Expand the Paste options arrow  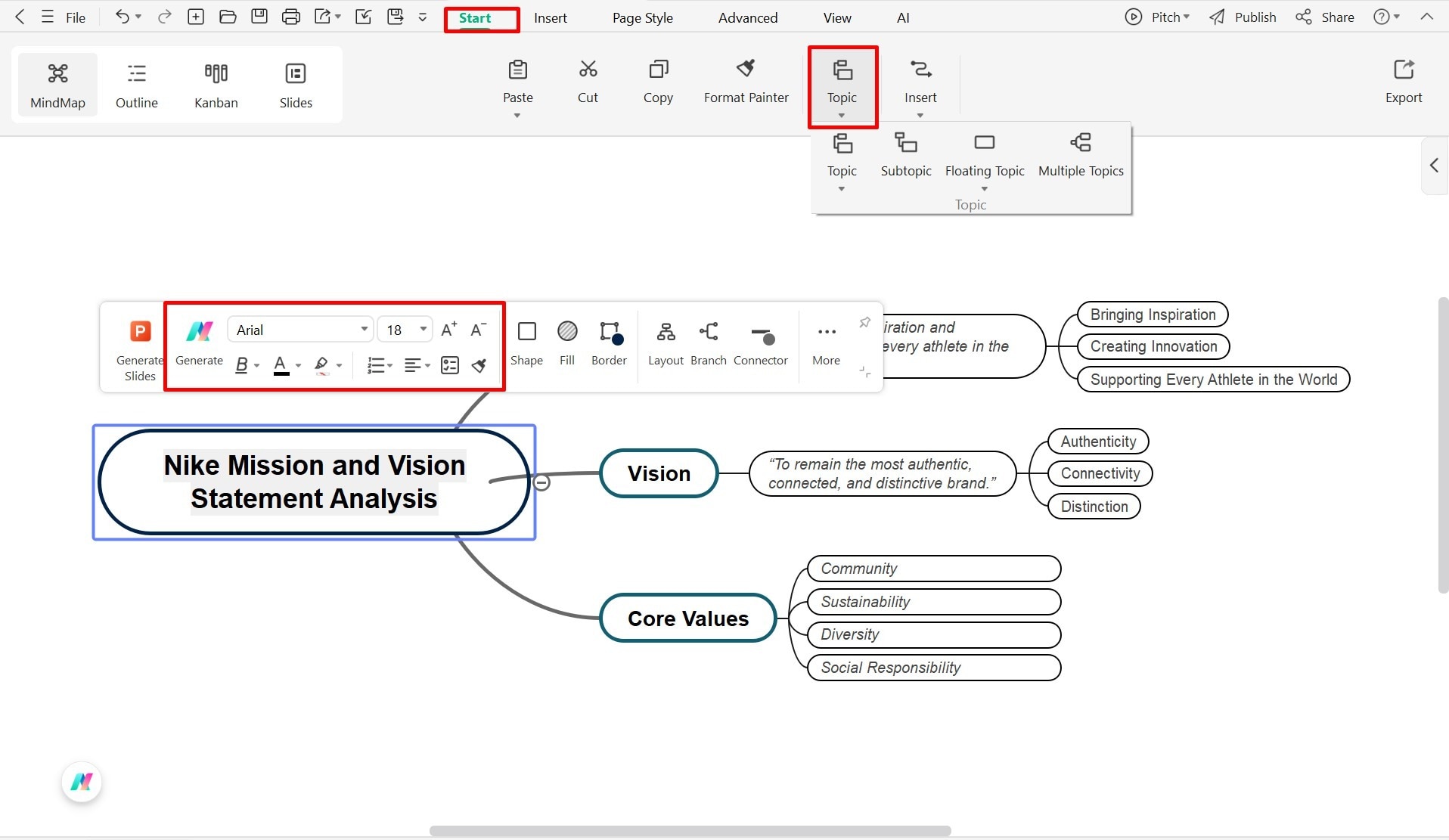517,116
